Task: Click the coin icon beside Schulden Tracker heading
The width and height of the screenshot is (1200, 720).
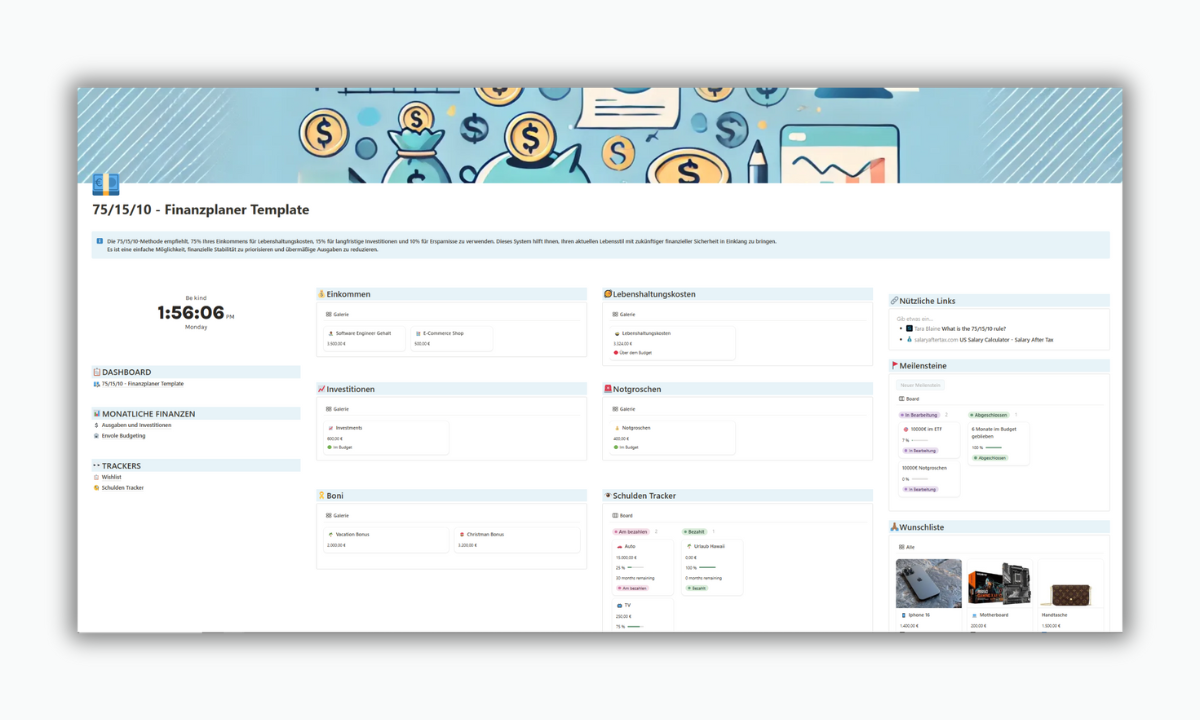Action: [608, 495]
